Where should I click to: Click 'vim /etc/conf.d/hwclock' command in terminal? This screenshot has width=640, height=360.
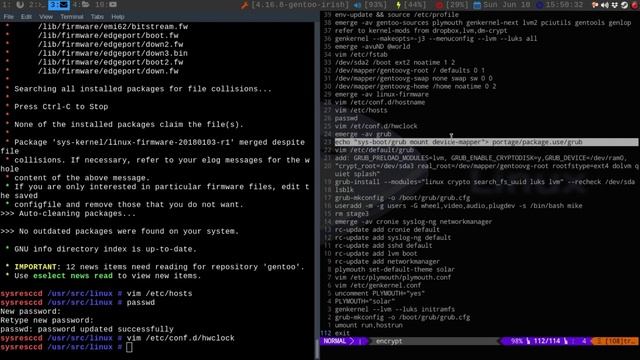181,338
